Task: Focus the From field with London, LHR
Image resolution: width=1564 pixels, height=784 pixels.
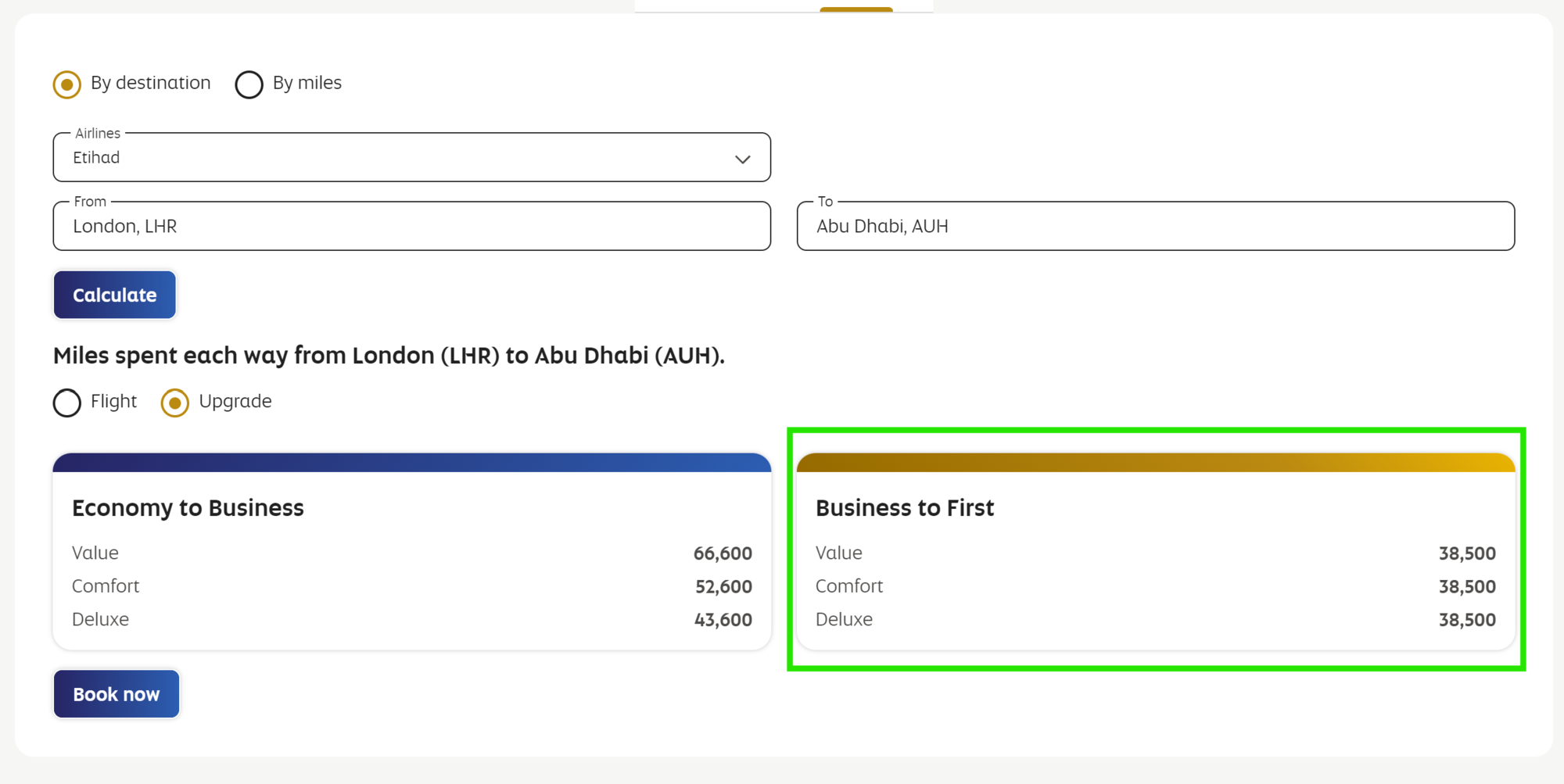Action: (411, 227)
